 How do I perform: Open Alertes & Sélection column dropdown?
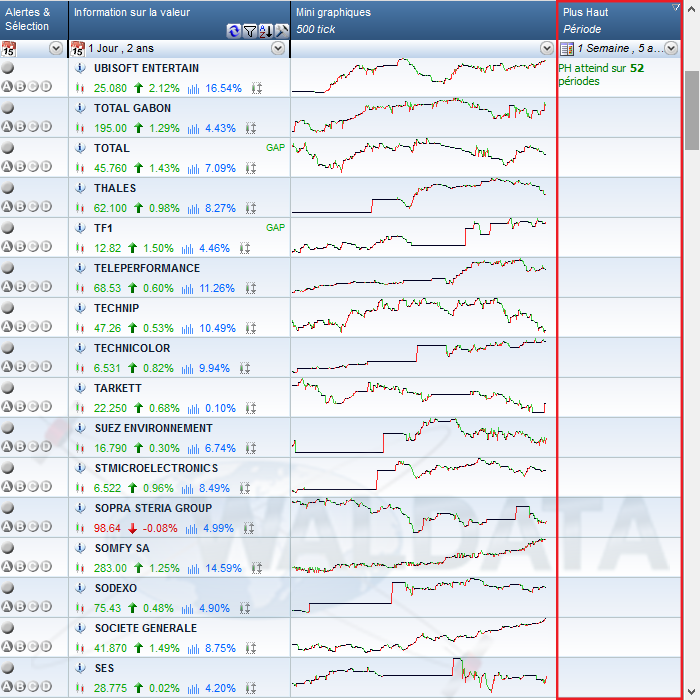click(x=56, y=48)
